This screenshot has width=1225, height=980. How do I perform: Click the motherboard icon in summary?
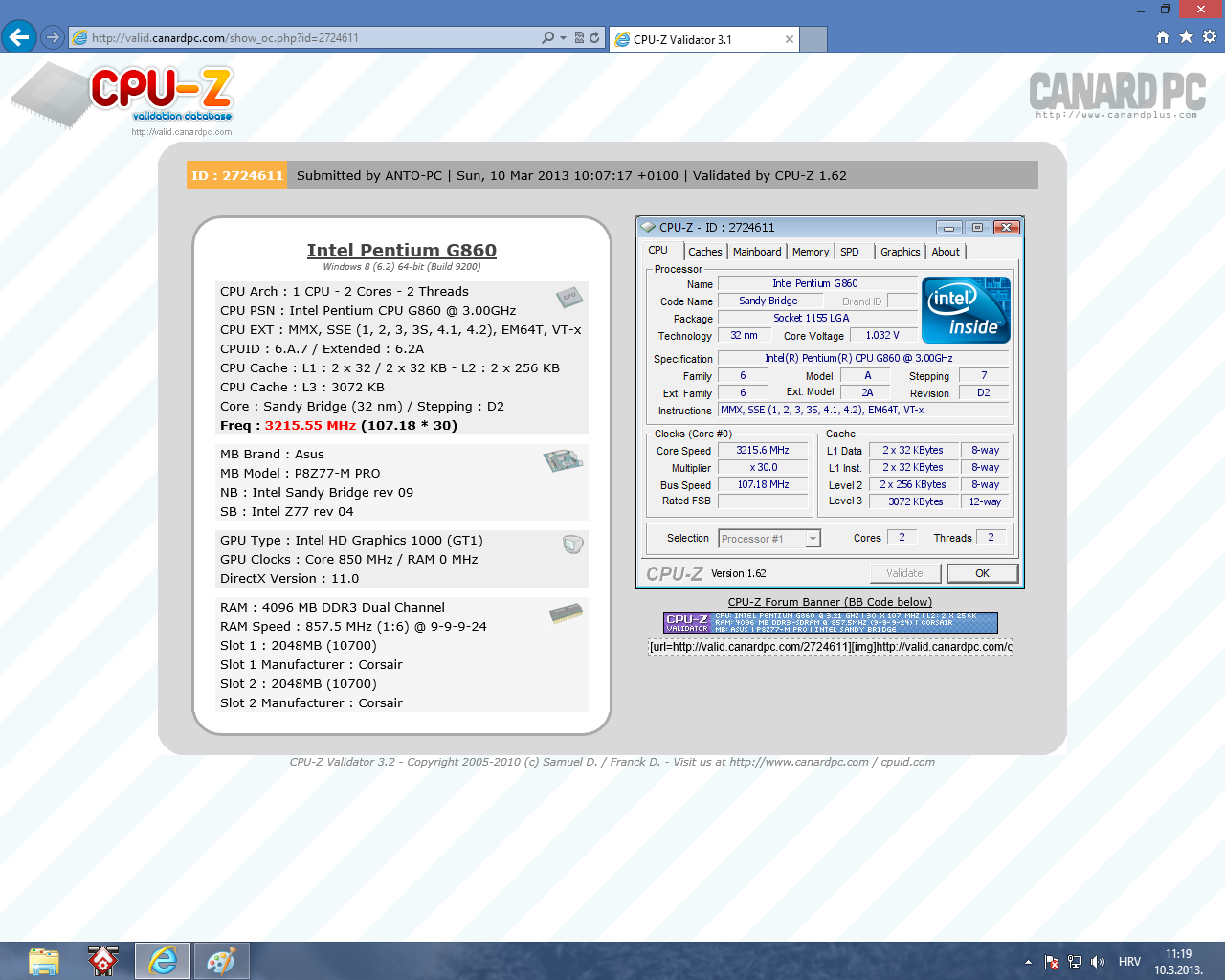563,460
